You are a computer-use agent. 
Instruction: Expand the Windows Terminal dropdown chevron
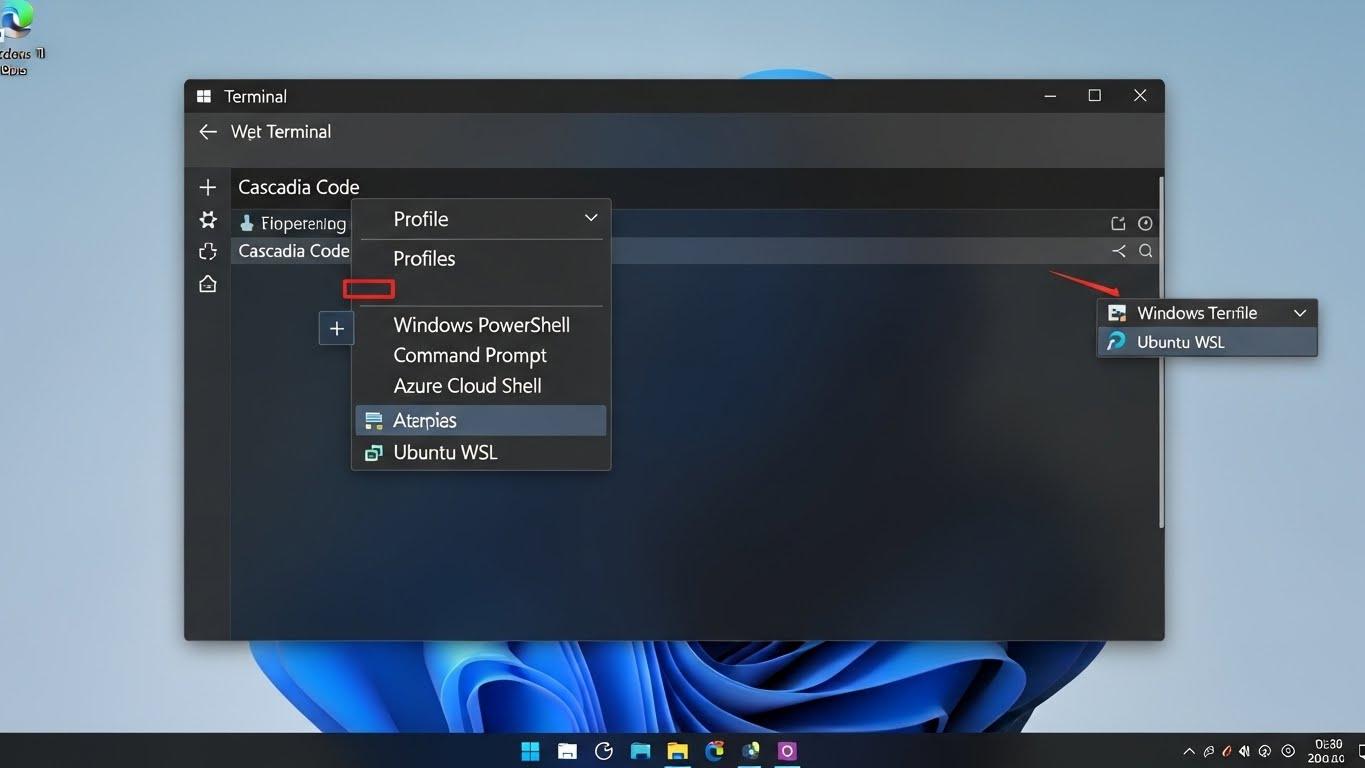point(1300,313)
